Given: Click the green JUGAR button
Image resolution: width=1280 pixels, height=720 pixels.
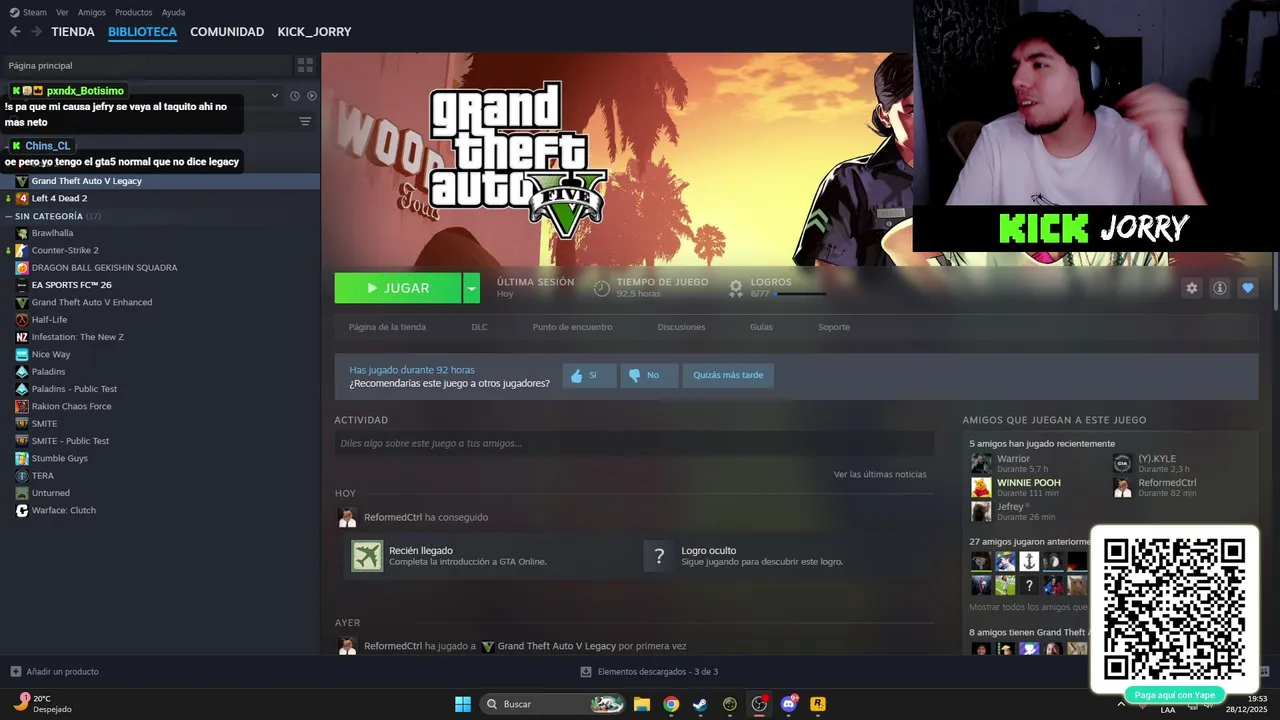Looking at the screenshot, I should coord(398,288).
